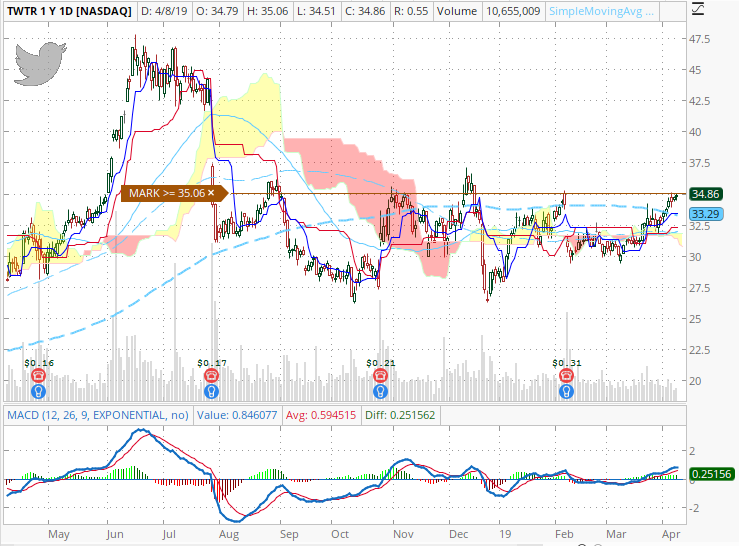Screen dimensions: 739x546
Task: Click the $0.17 earnings phone icon
Action: tap(212, 376)
